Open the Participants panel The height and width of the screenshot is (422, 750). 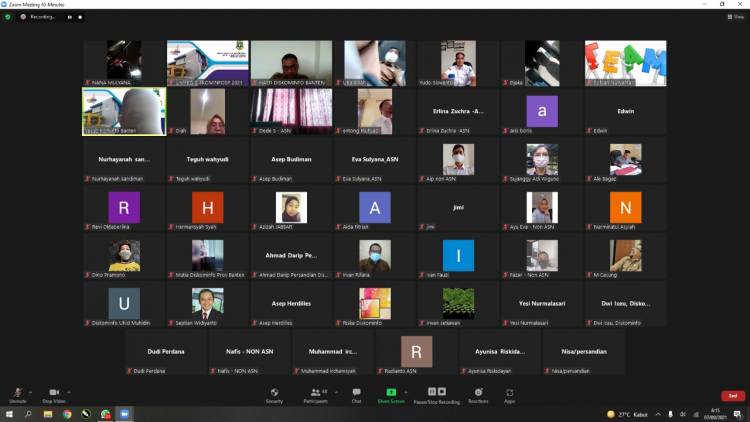[315, 393]
